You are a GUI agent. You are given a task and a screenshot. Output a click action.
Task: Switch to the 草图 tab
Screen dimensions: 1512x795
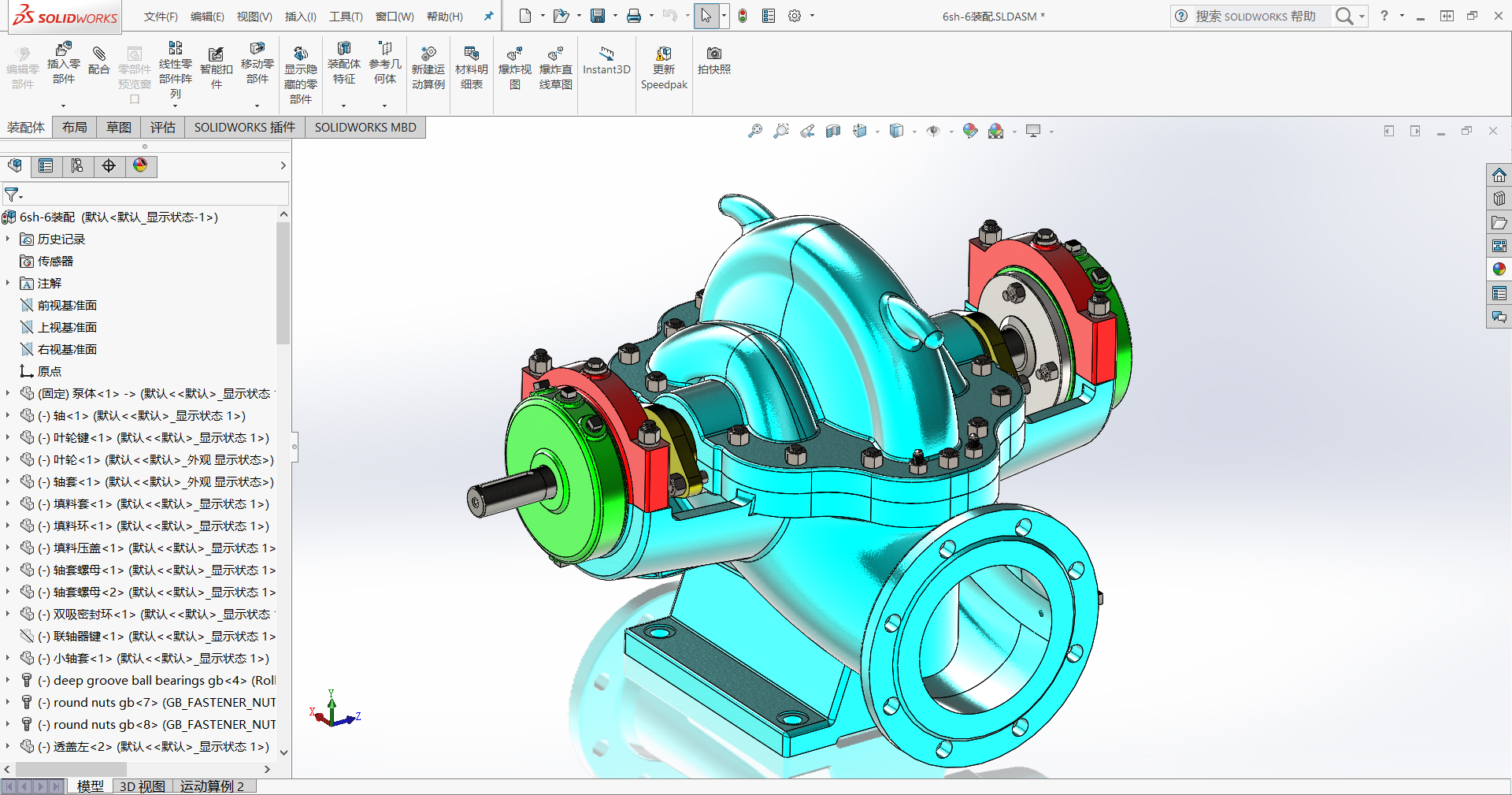[x=119, y=128]
